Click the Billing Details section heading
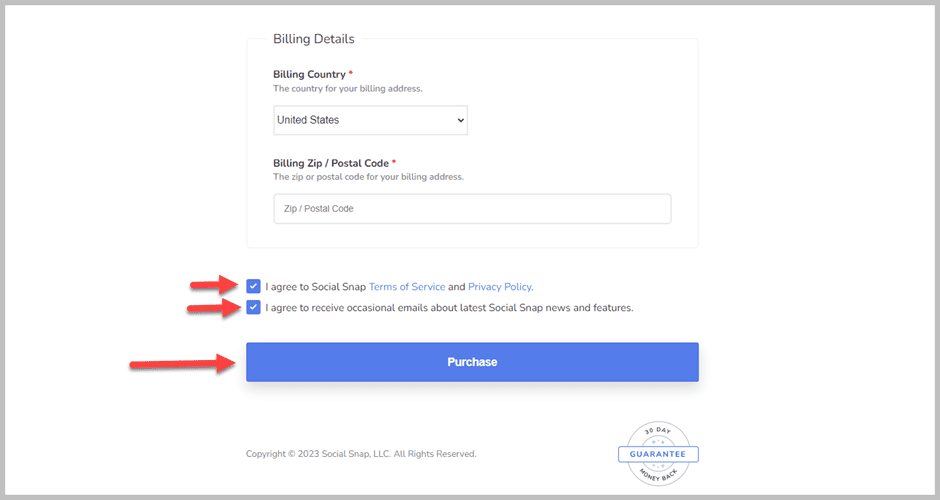The width and height of the screenshot is (940, 500). (314, 40)
